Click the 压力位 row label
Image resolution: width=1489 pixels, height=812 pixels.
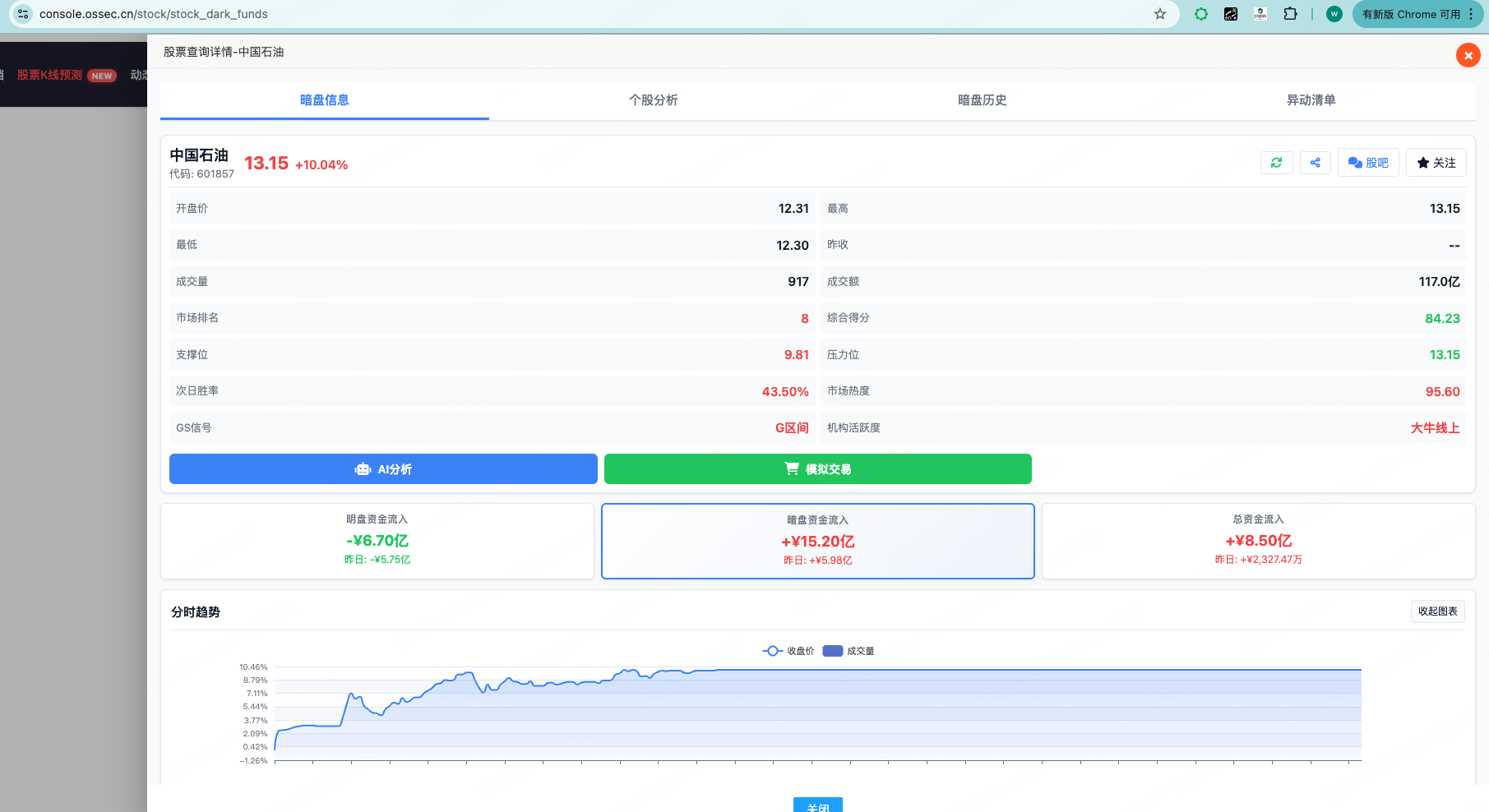[843, 354]
